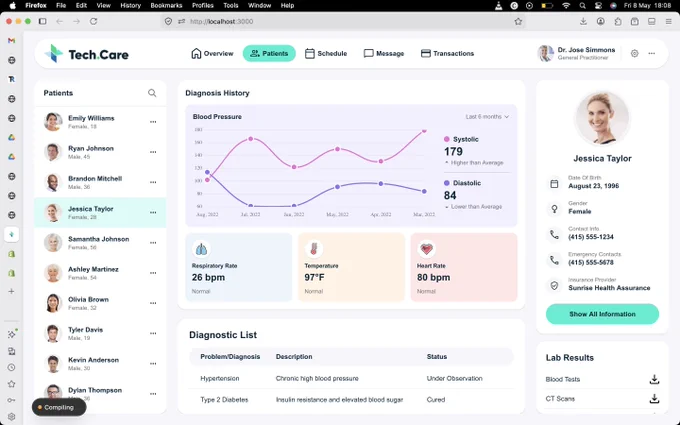Select patient Emily Williams

[100, 122]
